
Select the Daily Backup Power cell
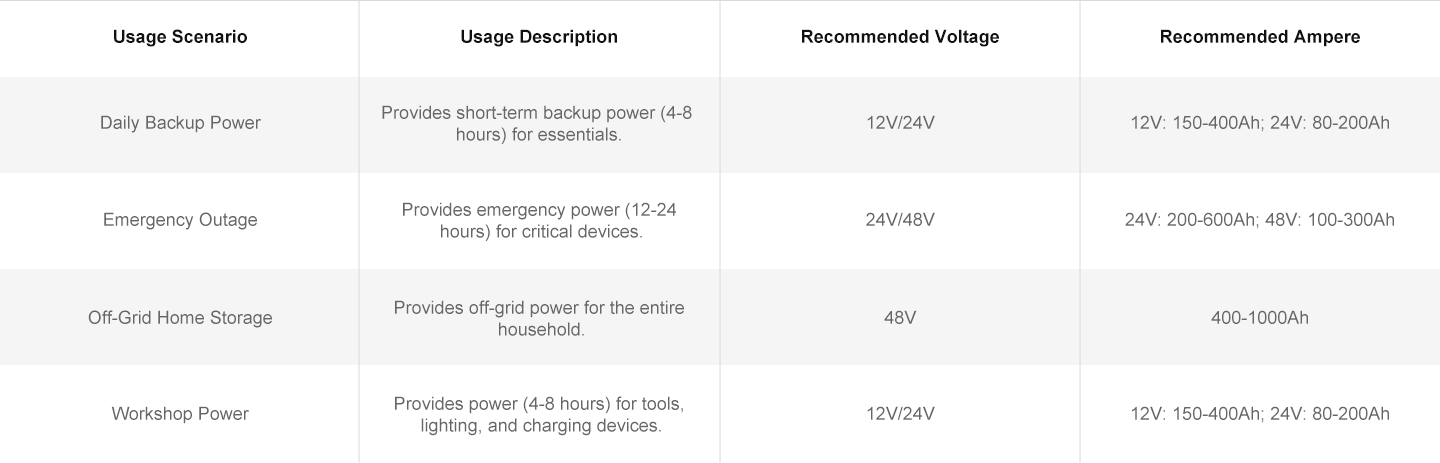point(180,123)
